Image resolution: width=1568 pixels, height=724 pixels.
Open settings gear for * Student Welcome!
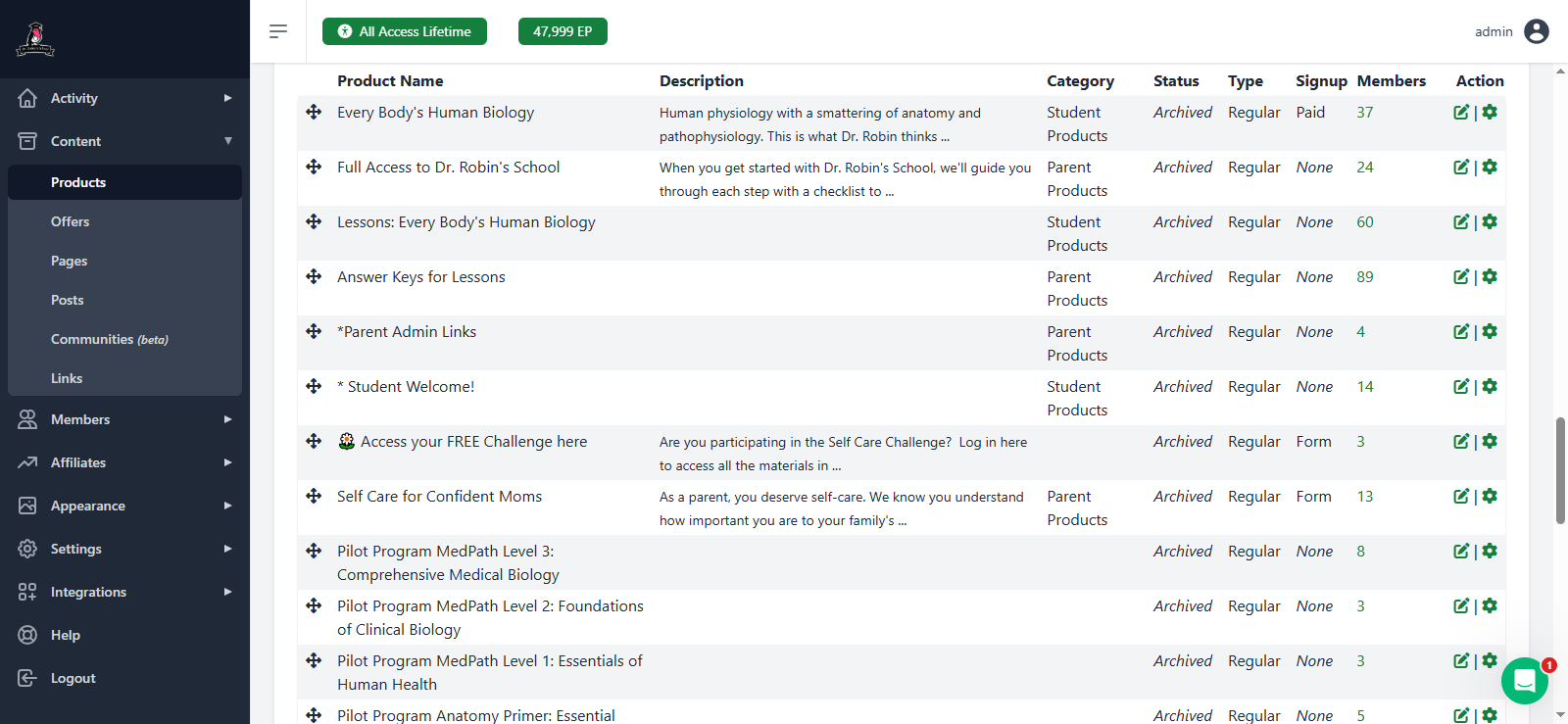click(1490, 387)
